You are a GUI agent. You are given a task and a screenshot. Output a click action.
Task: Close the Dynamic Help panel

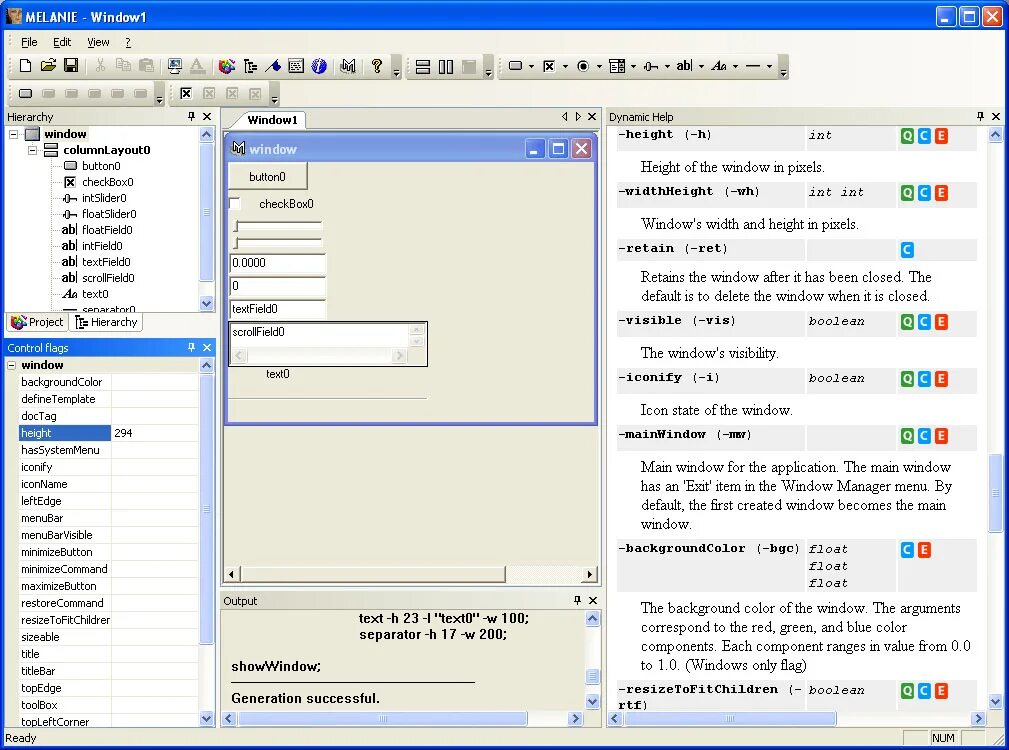coord(996,116)
